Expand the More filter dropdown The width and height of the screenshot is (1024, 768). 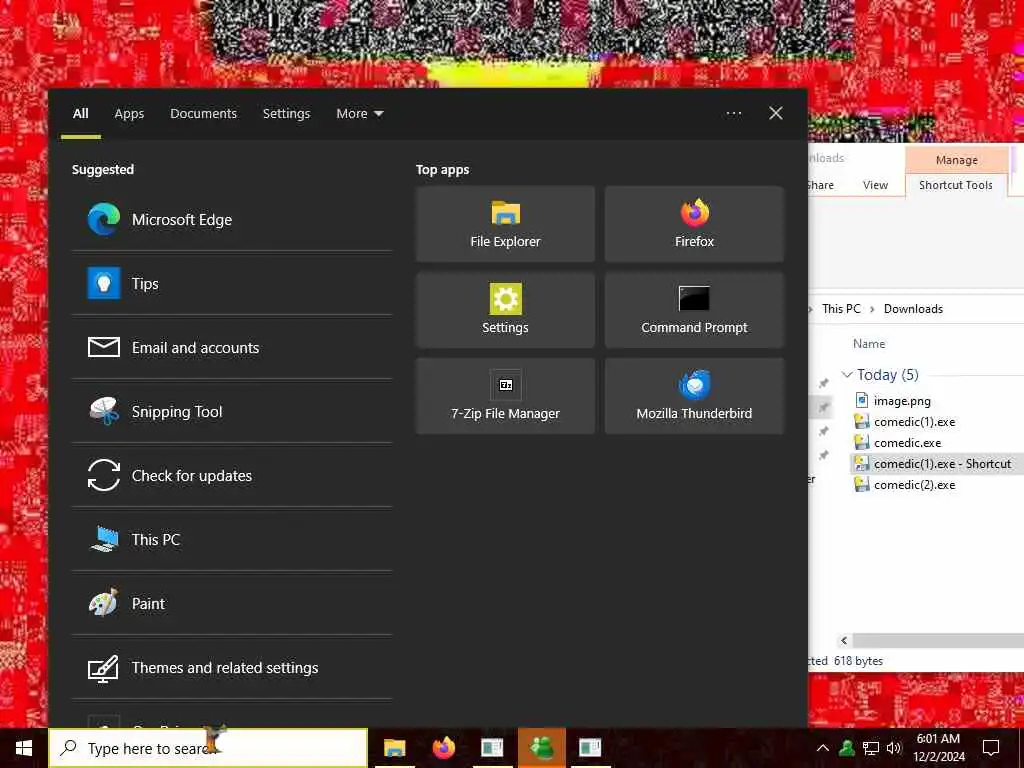point(360,114)
